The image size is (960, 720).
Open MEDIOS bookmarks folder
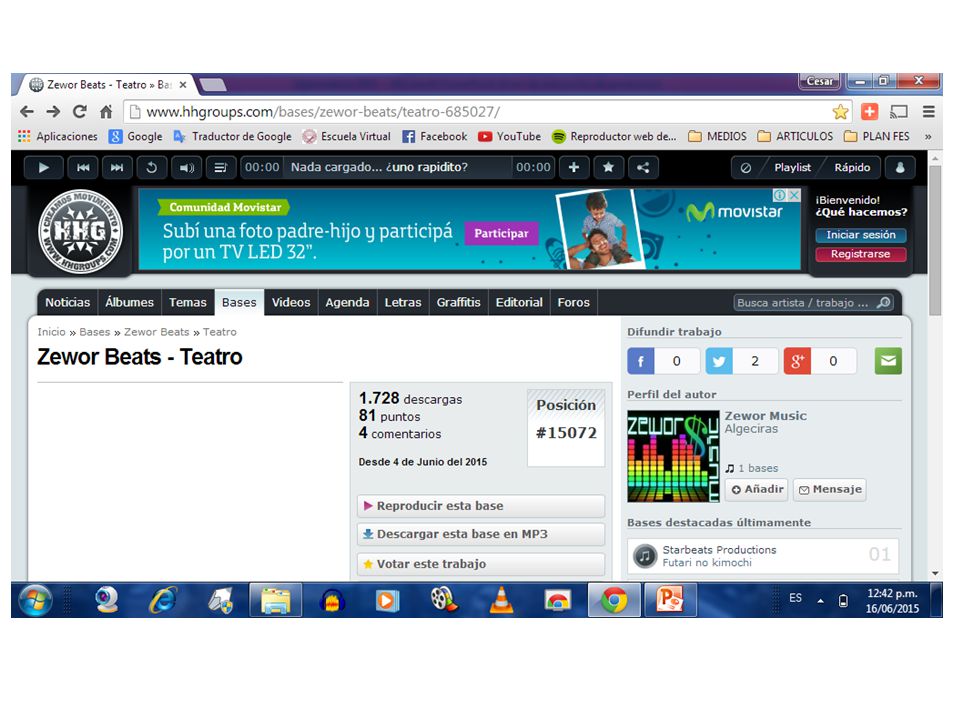pos(718,137)
